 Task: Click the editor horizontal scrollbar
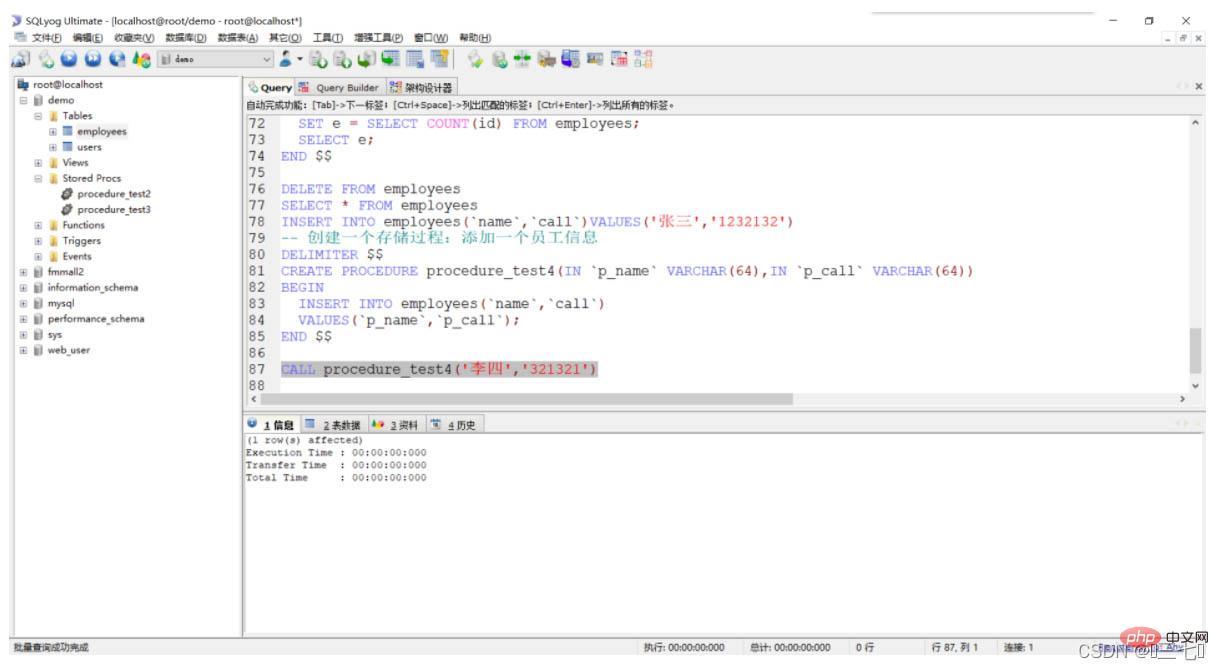525,399
